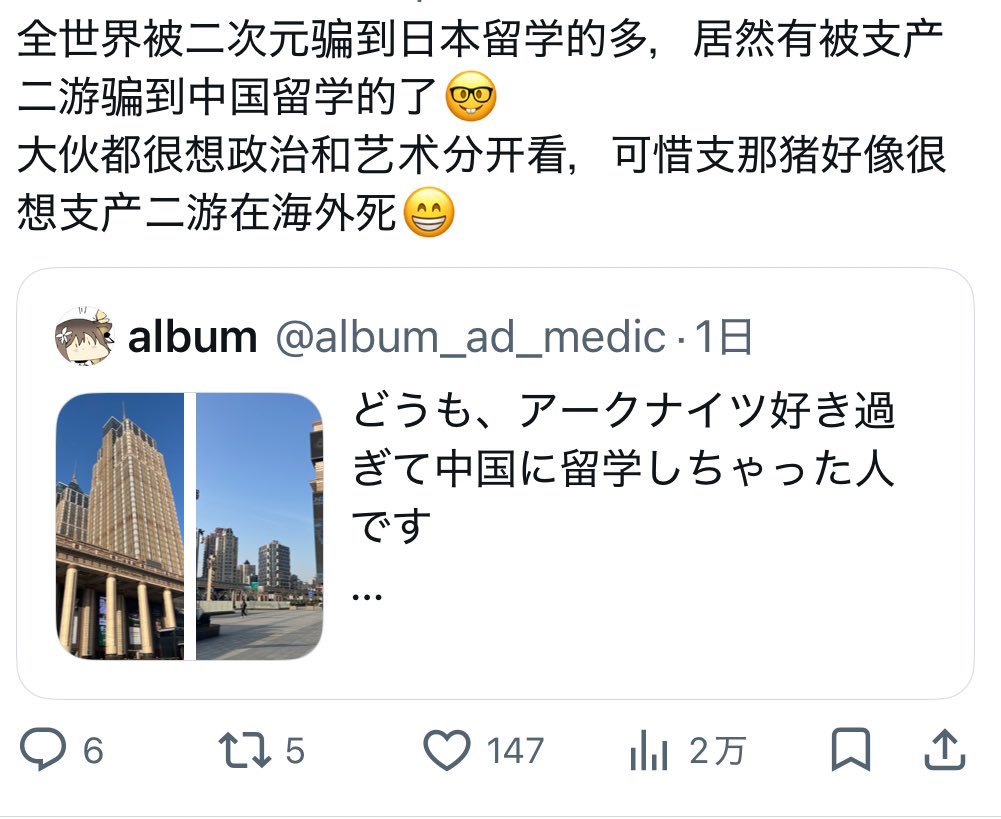Click the 1日 timestamp of quoted tweet
1001x819 pixels.
coord(724,337)
